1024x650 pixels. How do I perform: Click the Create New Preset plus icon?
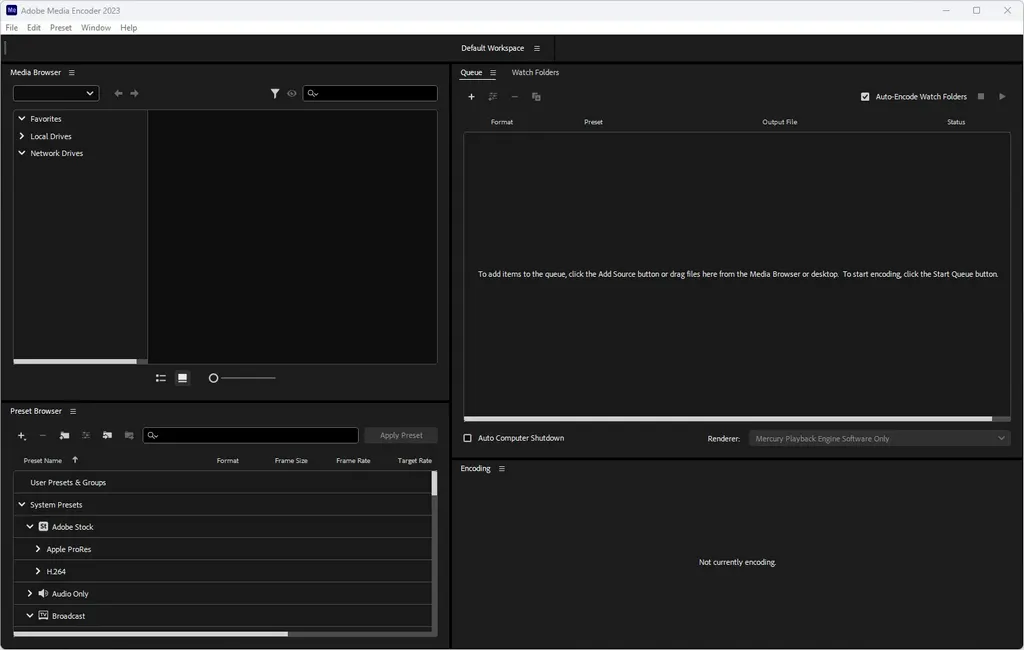tap(22, 436)
